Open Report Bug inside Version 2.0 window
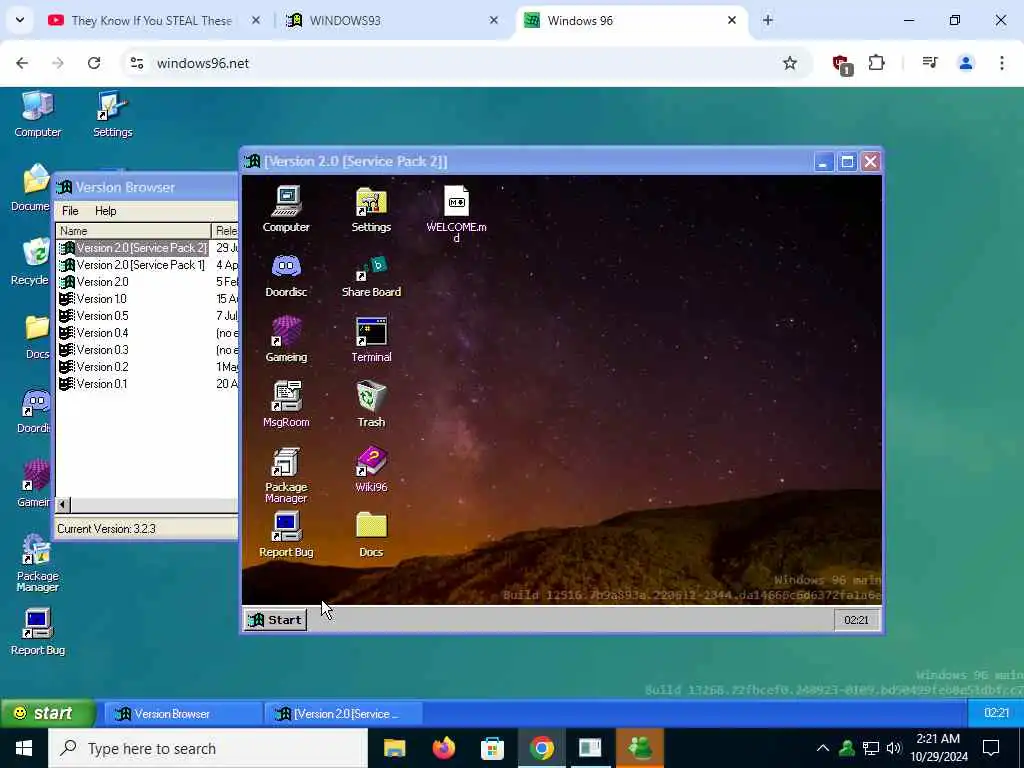Screen dimensions: 1024x768 (286, 535)
